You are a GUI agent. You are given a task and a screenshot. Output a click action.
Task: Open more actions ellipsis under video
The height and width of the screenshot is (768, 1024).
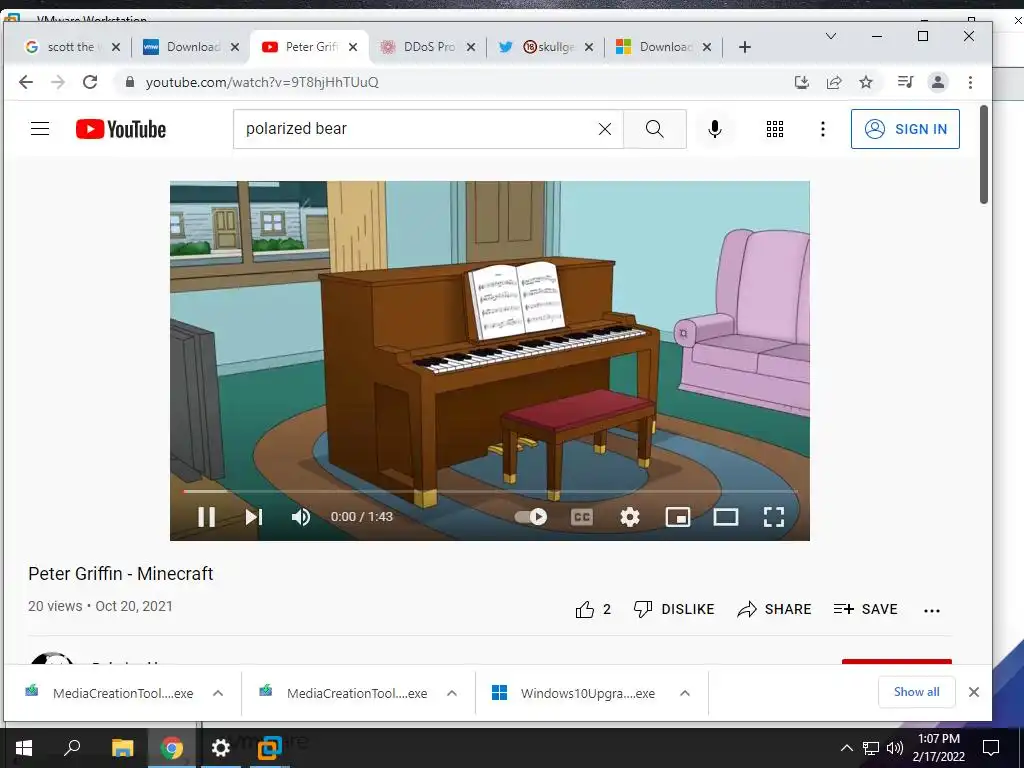(932, 611)
